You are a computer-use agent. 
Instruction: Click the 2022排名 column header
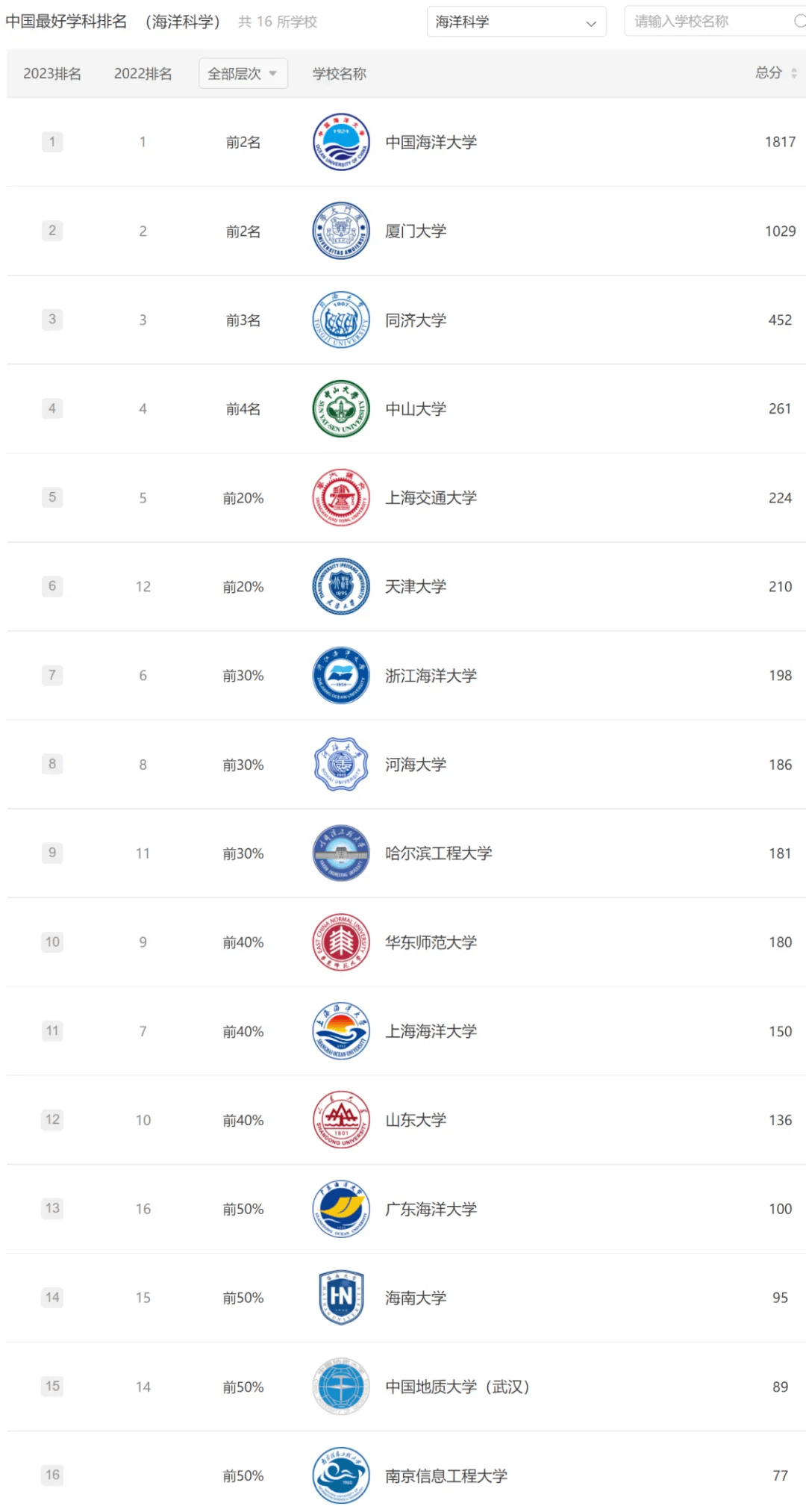(x=143, y=73)
